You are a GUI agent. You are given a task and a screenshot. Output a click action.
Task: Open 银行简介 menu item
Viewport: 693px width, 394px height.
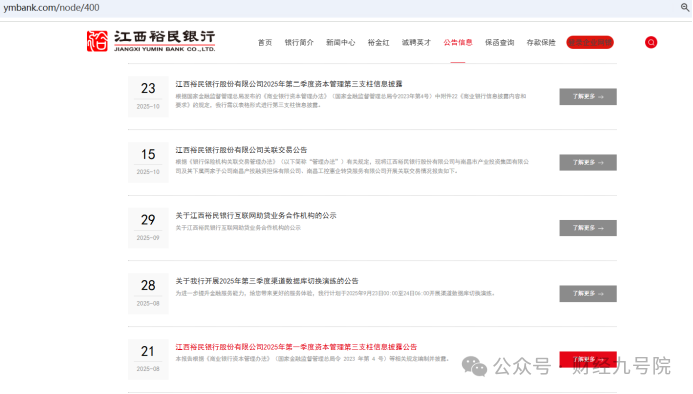tap(299, 42)
